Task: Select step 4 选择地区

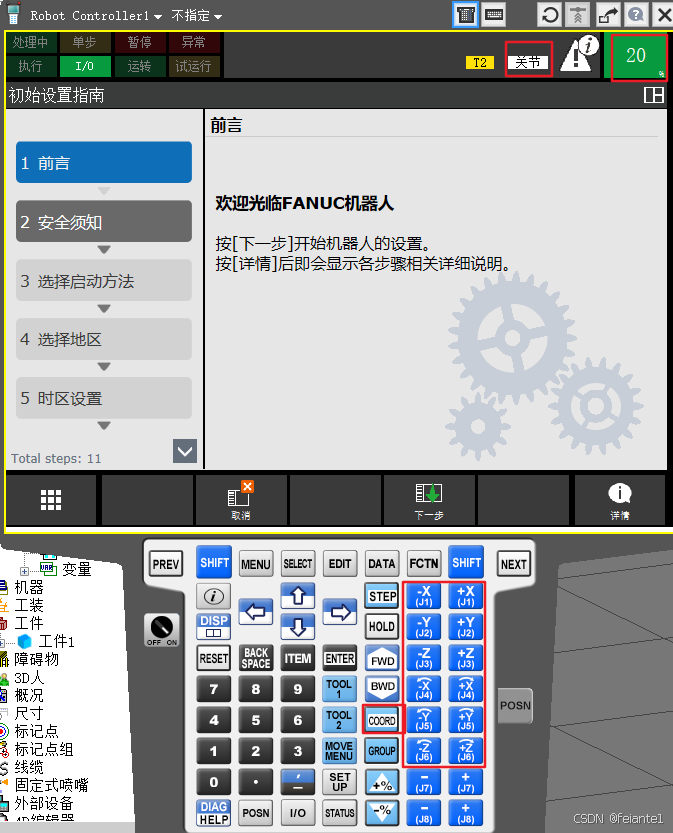Action: tap(104, 339)
